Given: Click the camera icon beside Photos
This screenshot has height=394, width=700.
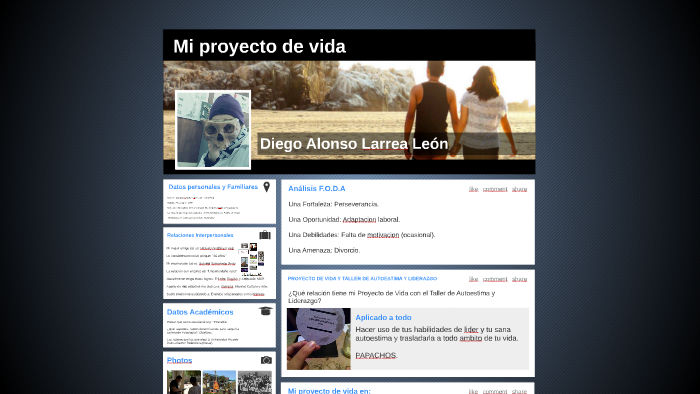Looking at the screenshot, I should (266, 360).
